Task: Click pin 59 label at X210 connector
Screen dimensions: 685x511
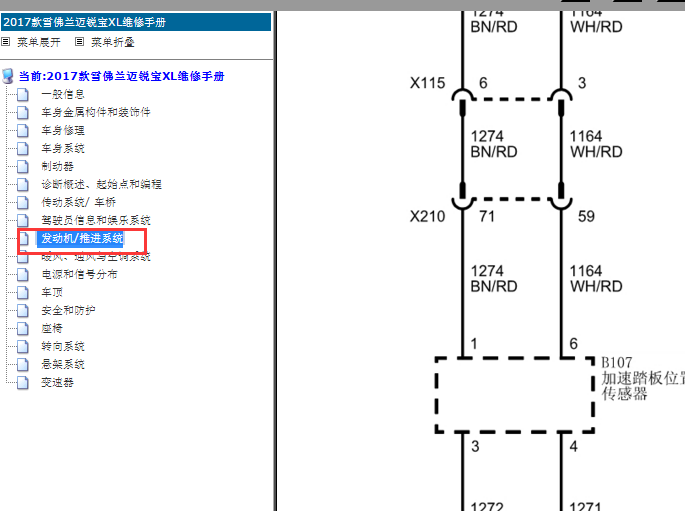Action: pyautogui.click(x=586, y=216)
